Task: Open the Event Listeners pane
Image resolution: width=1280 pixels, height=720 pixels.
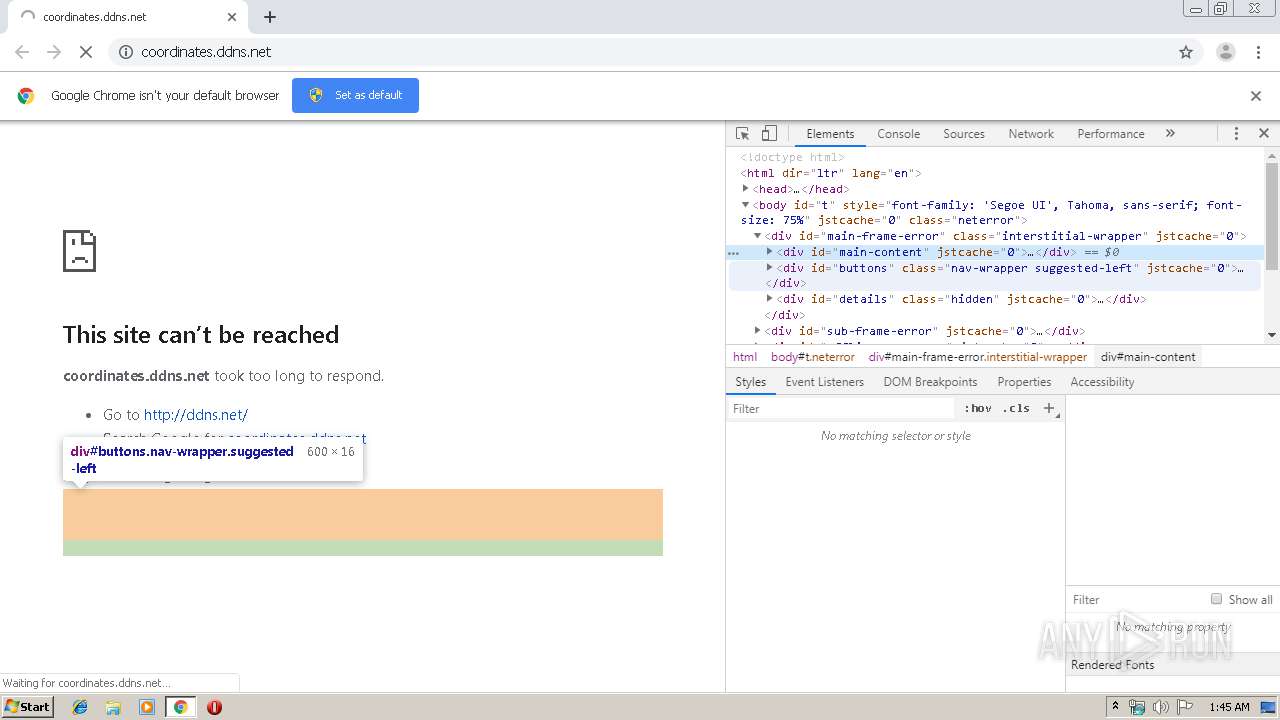Action: pos(824,382)
